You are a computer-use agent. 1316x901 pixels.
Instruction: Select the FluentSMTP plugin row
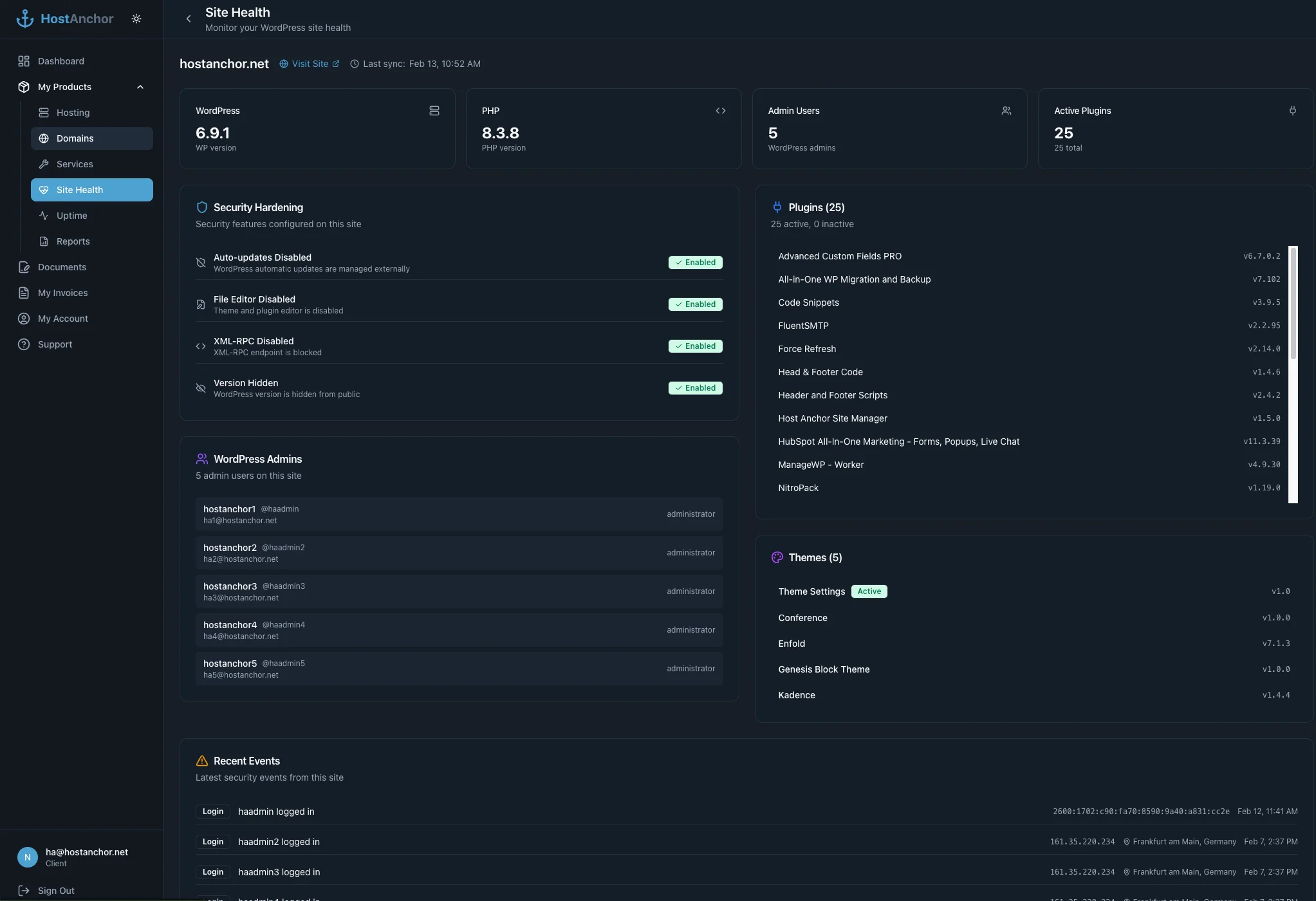click(1029, 326)
